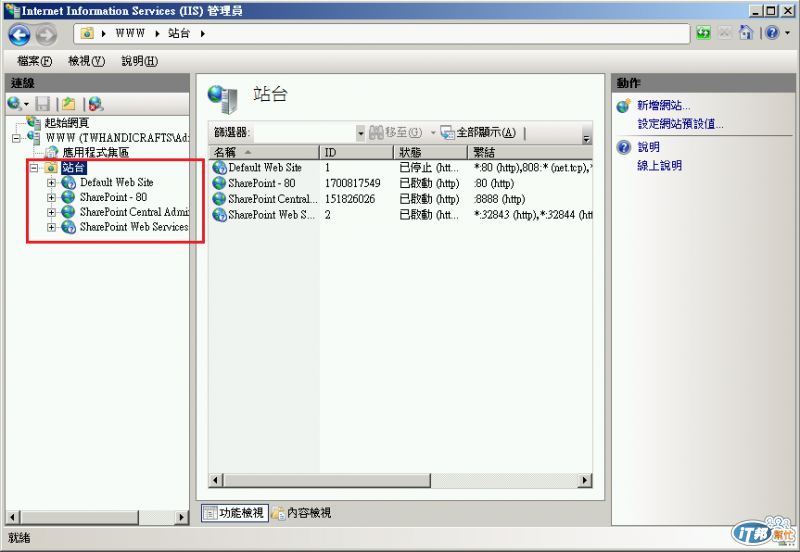Click the 篩選器 filter input field
This screenshot has height=552, width=800.
click(305, 133)
